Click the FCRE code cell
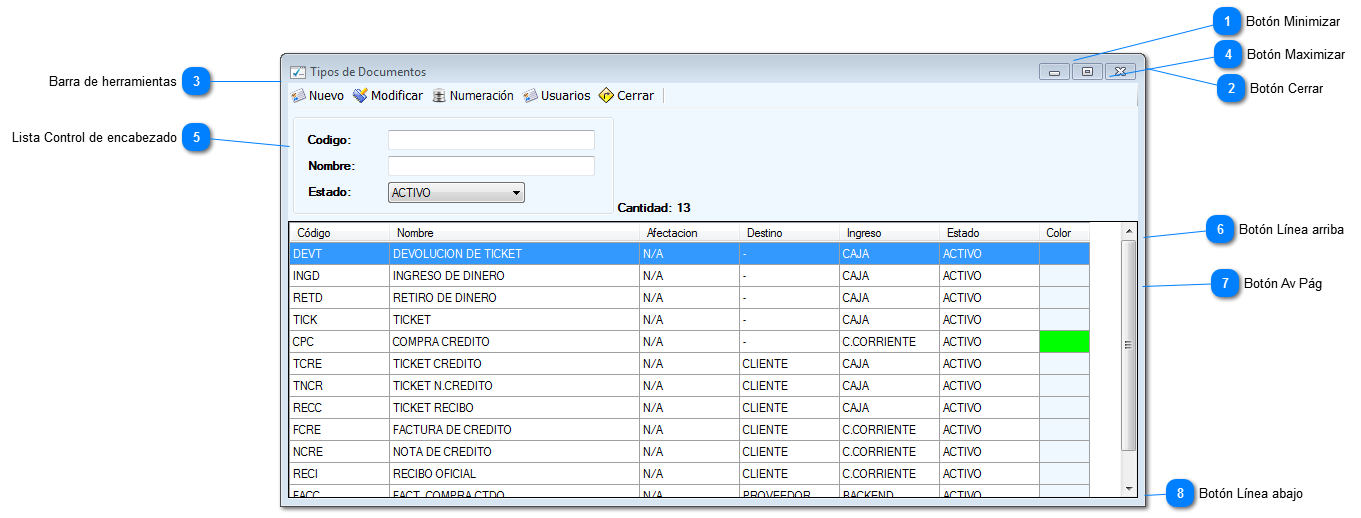 (x=339, y=430)
